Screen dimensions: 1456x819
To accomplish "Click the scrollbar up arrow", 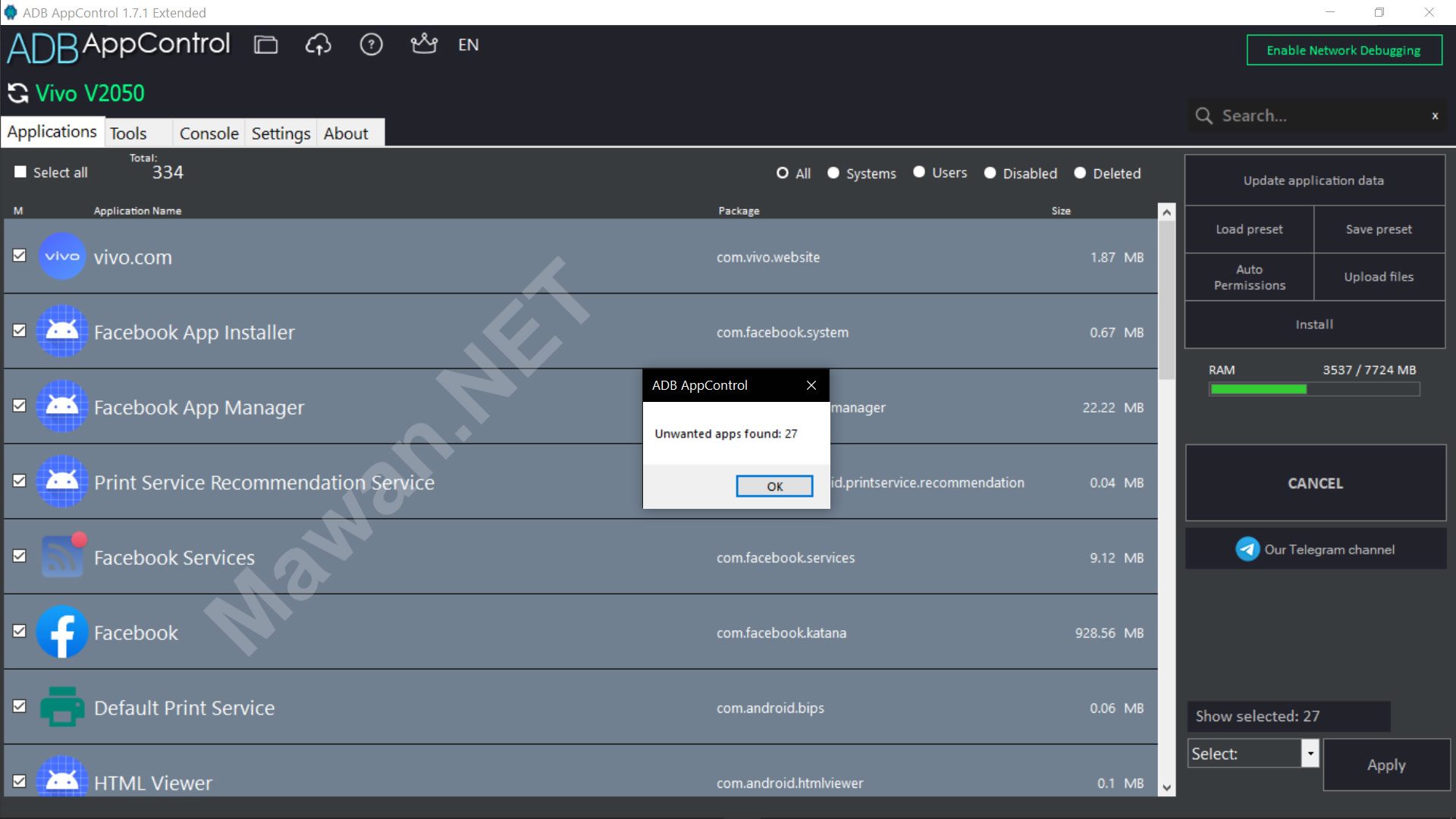I will 1166,212.
